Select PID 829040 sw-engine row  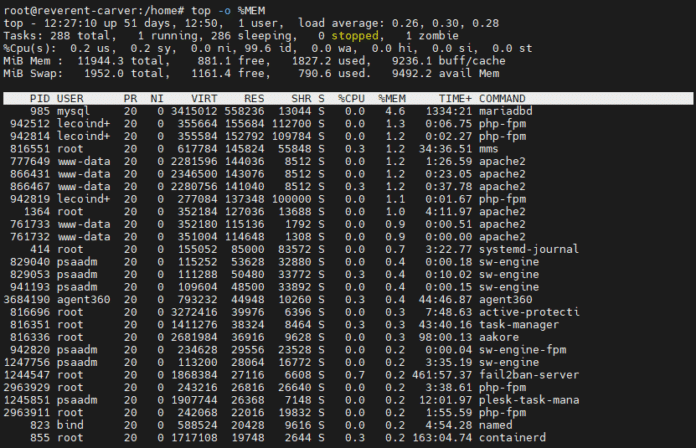348,262
